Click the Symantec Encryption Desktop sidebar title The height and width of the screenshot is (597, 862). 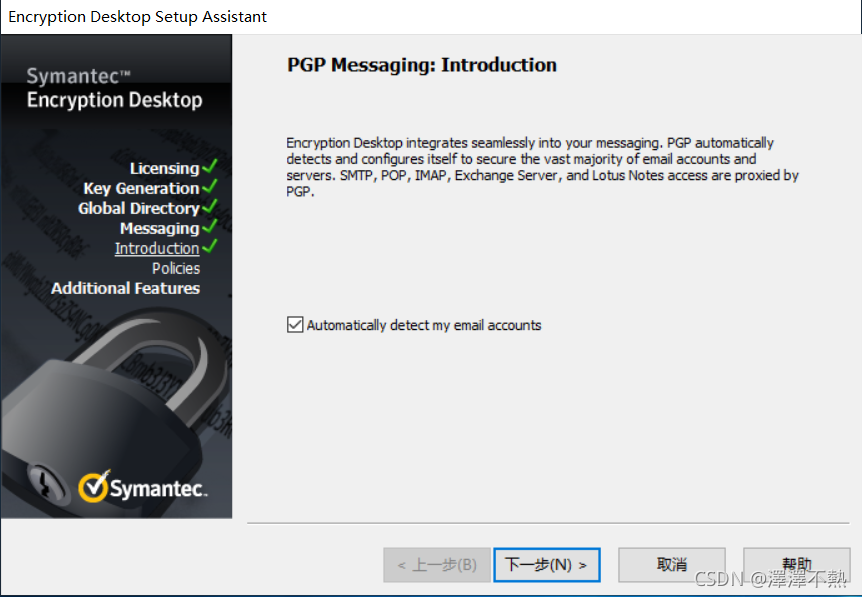tap(114, 89)
